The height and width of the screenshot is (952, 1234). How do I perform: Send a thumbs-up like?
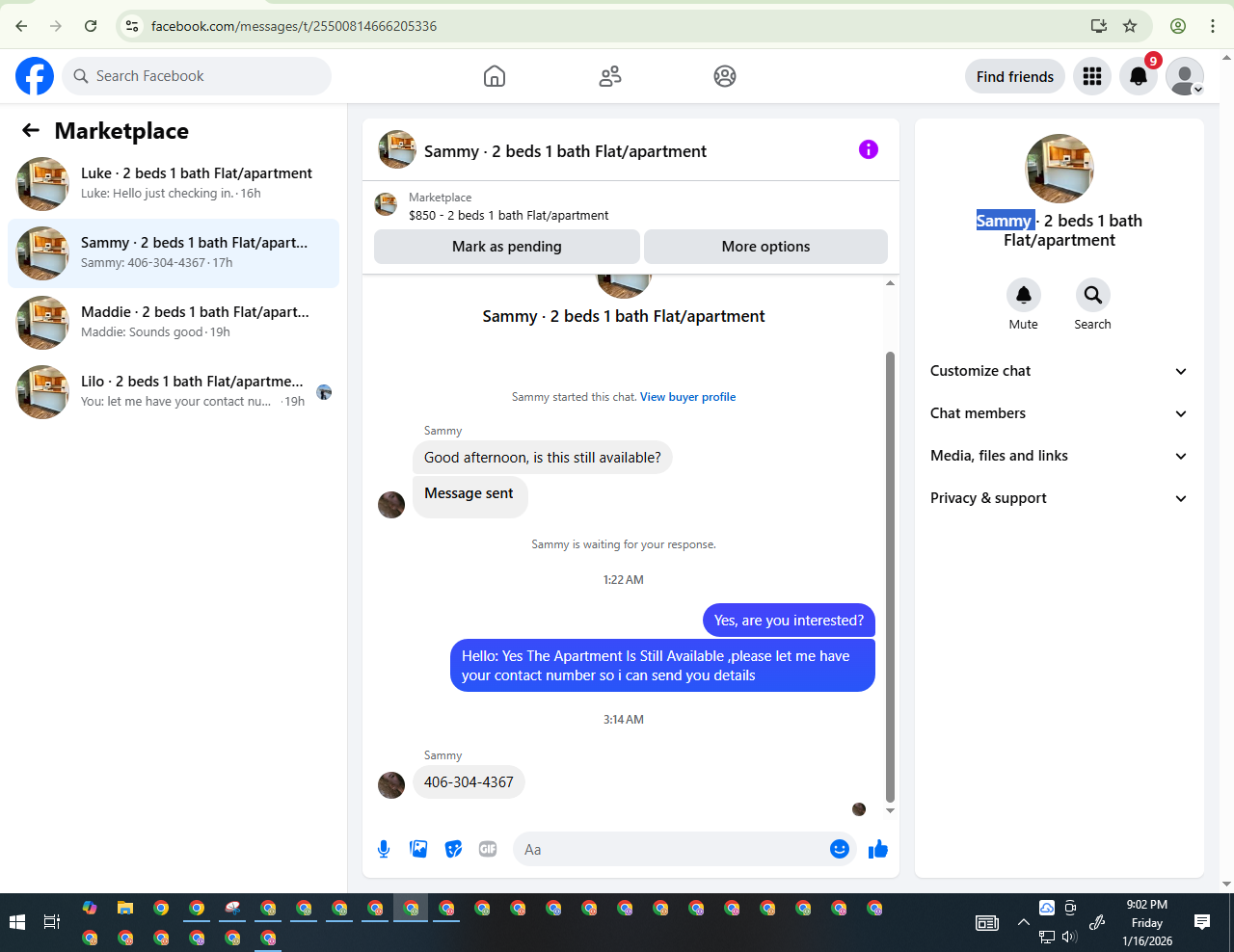coord(878,849)
